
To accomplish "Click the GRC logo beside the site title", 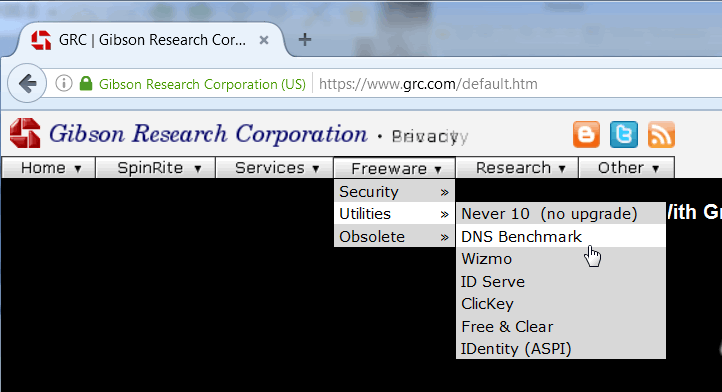I will [x=25, y=133].
